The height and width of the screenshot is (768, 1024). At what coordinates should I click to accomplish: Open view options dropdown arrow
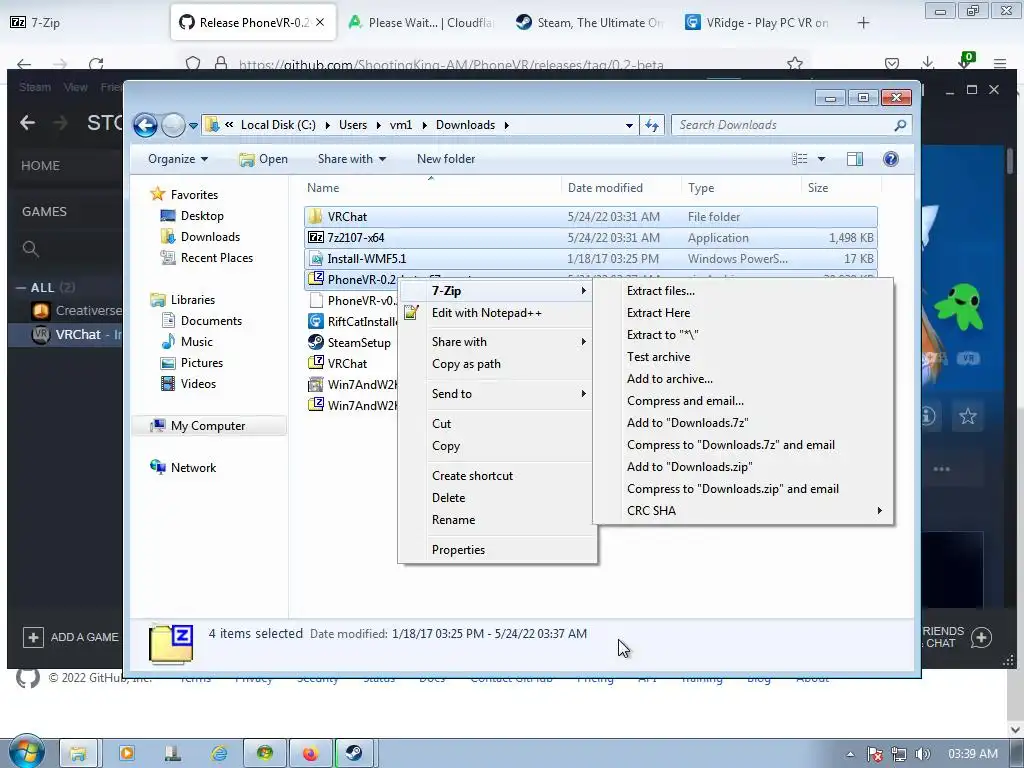click(x=822, y=159)
